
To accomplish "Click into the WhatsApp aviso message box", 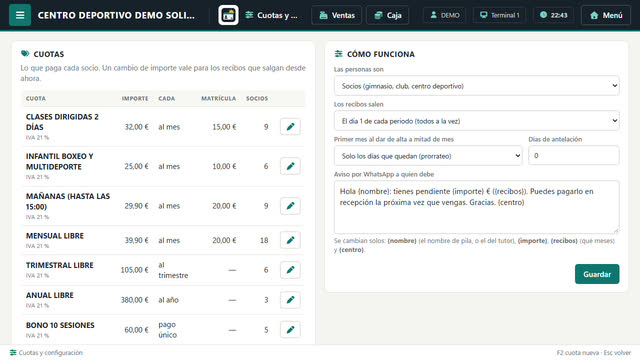I will point(476,207).
